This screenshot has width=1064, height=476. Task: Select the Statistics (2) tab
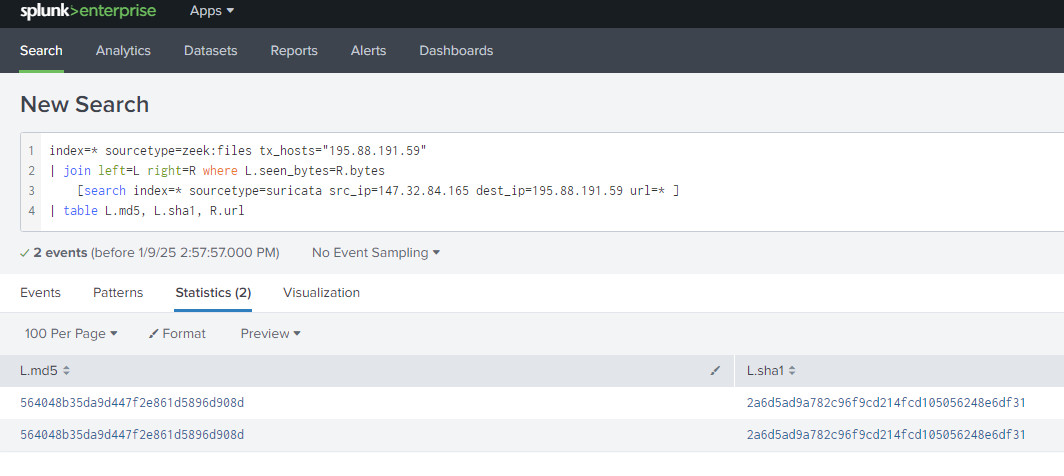click(213, 293)
